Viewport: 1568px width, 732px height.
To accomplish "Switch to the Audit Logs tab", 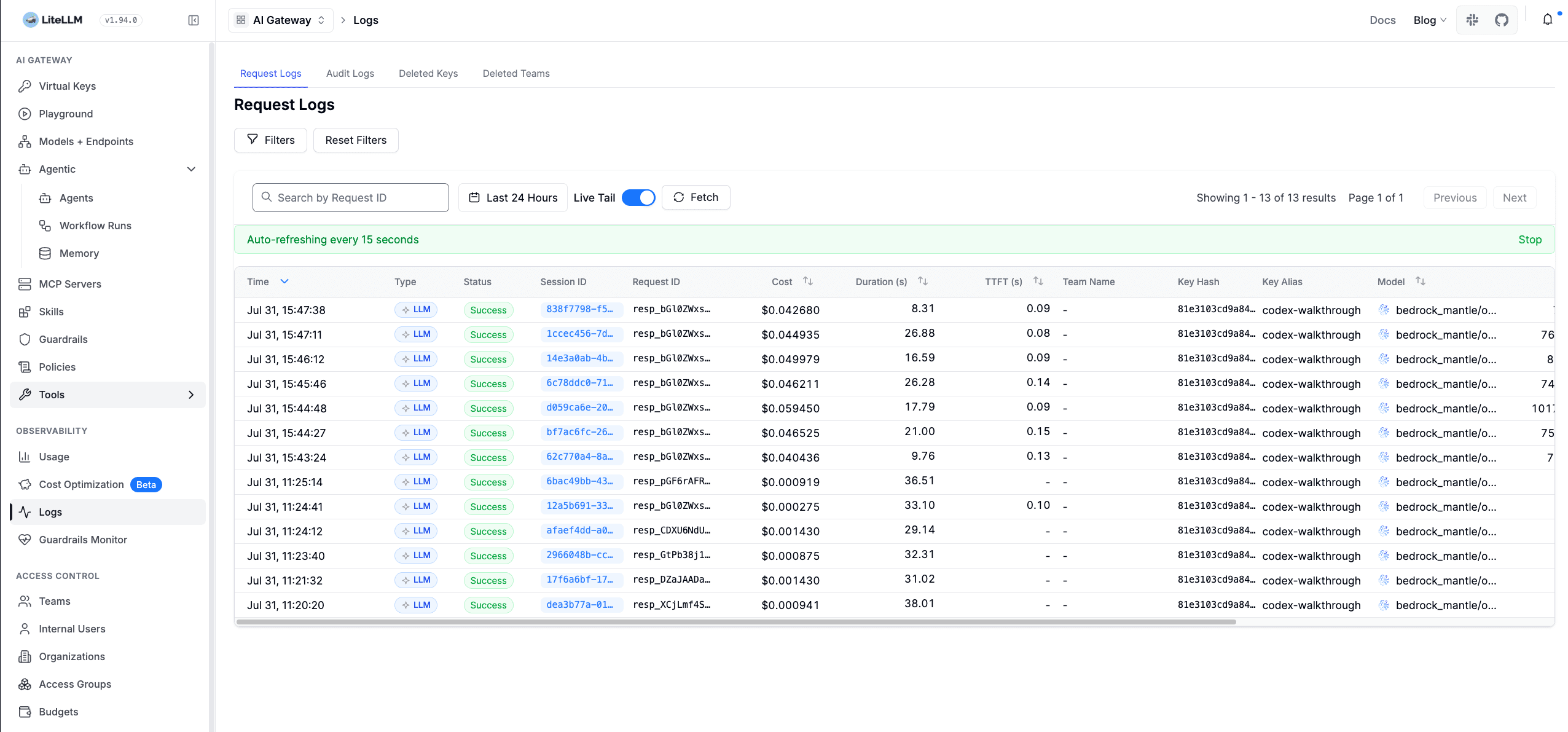I will (350, 73).
